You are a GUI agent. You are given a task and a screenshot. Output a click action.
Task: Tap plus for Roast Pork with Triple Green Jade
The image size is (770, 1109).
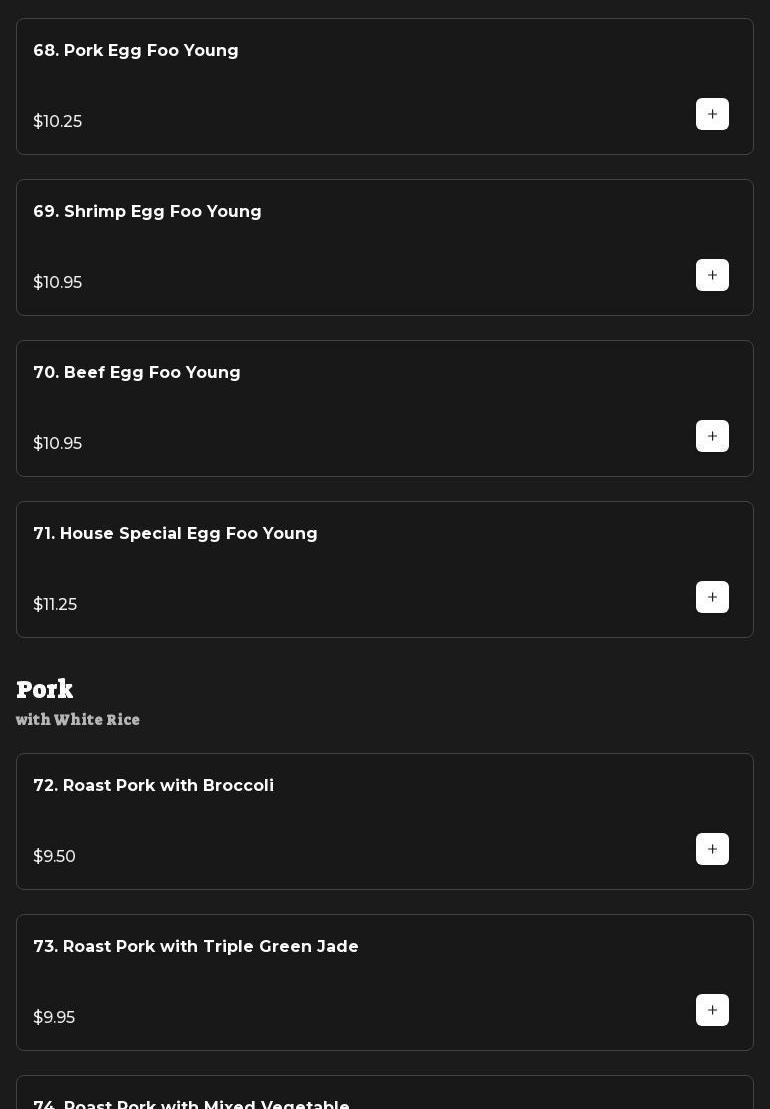click(x=712, y=1010)
